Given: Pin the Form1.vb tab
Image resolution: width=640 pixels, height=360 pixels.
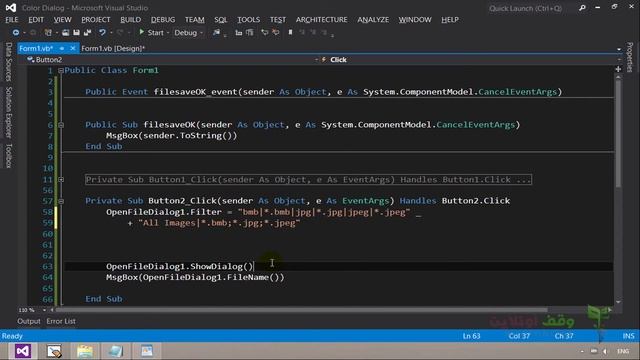Looking at the screenshot, I should tap(62, 48).
